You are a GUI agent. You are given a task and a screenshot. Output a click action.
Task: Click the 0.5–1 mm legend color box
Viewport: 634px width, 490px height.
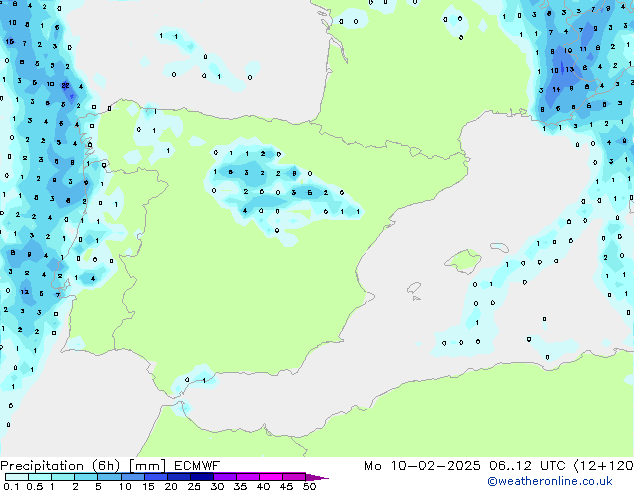pos(40,477)
